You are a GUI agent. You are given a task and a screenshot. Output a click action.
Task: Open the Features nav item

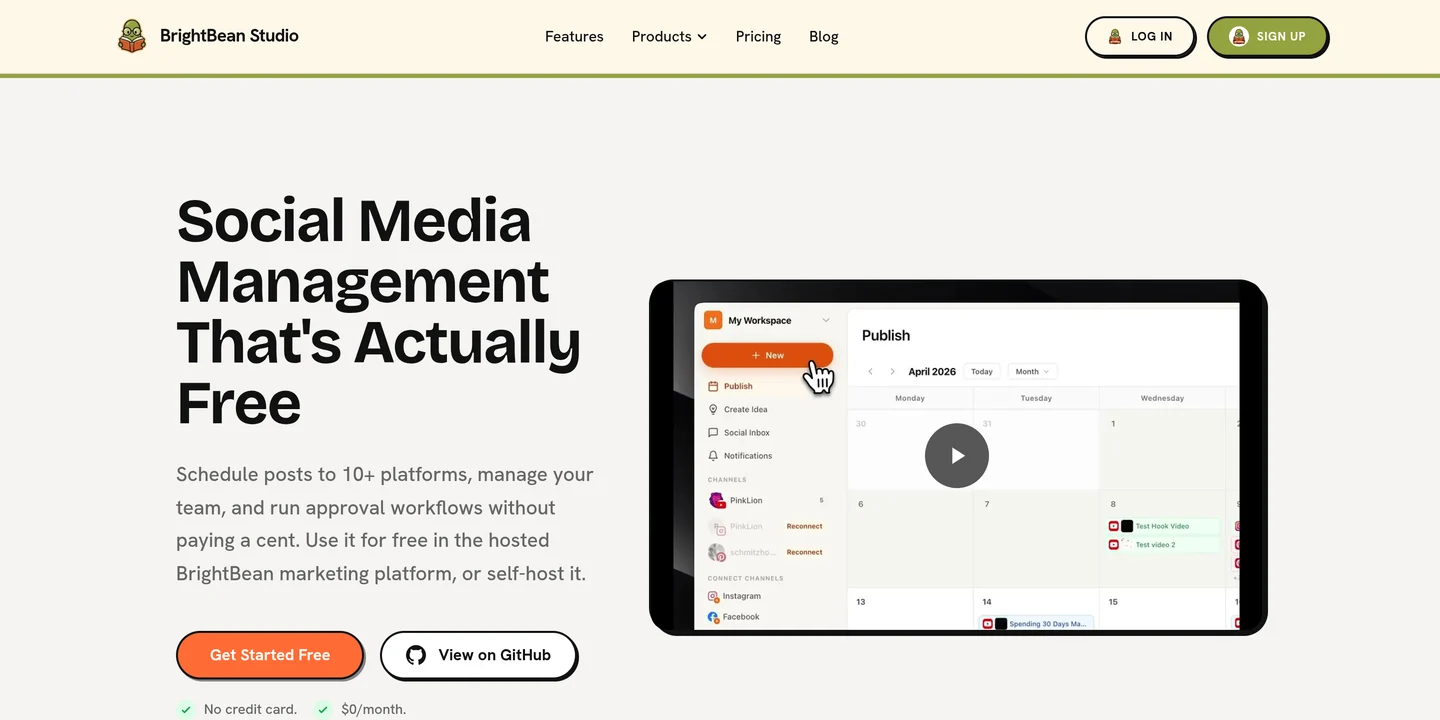click(574, 36)
